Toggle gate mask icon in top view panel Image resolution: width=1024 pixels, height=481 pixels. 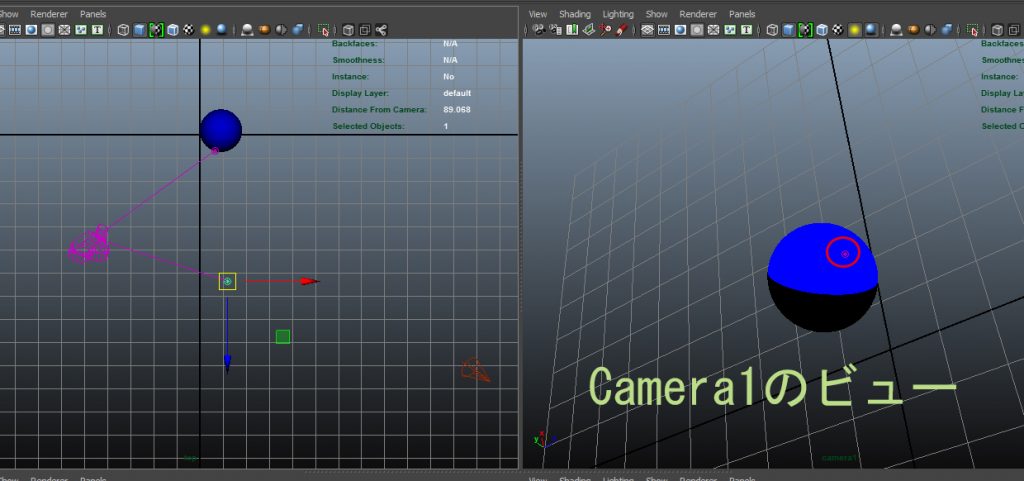click(48, 30)
